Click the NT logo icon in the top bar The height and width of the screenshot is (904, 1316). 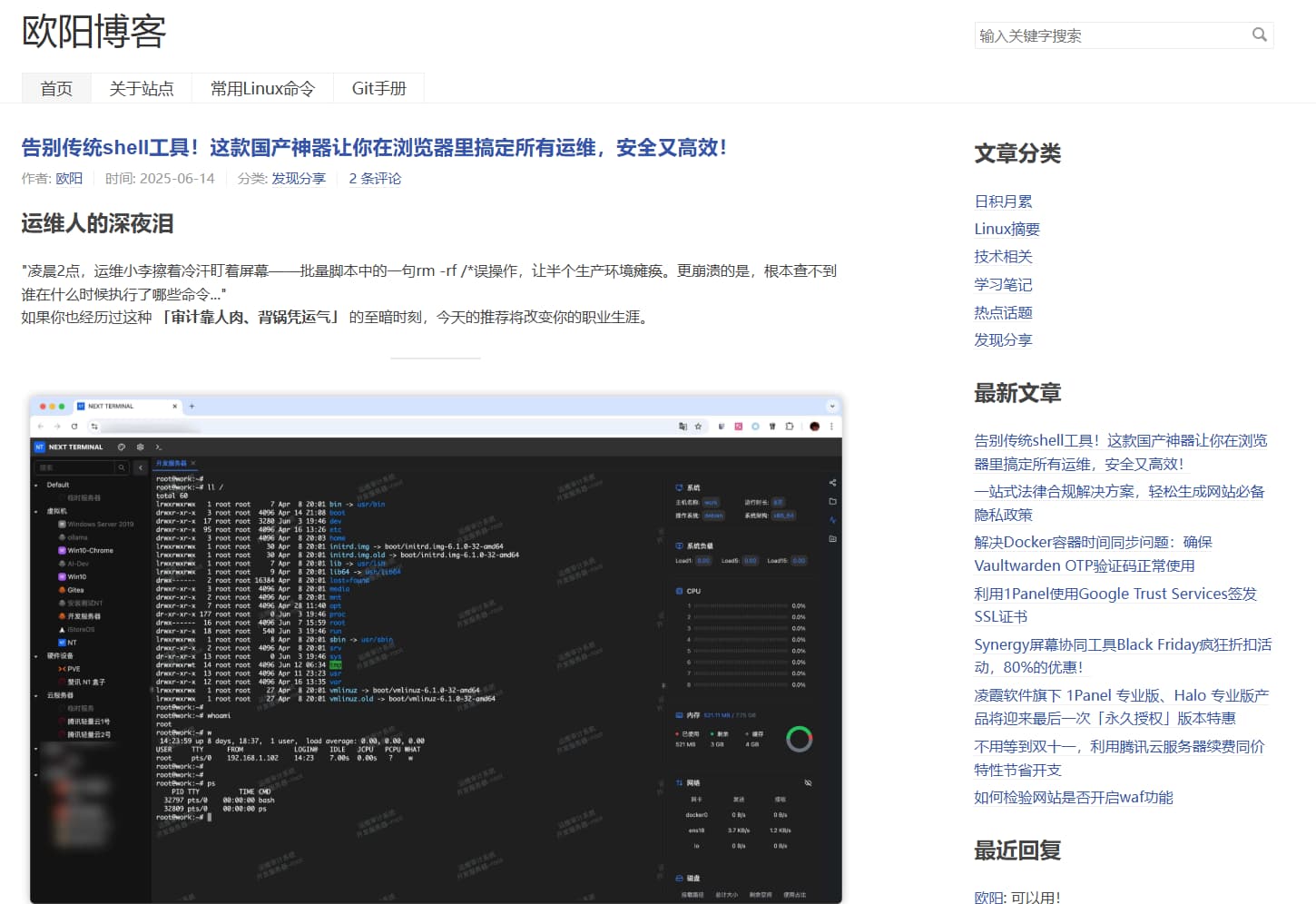[40, 446]
